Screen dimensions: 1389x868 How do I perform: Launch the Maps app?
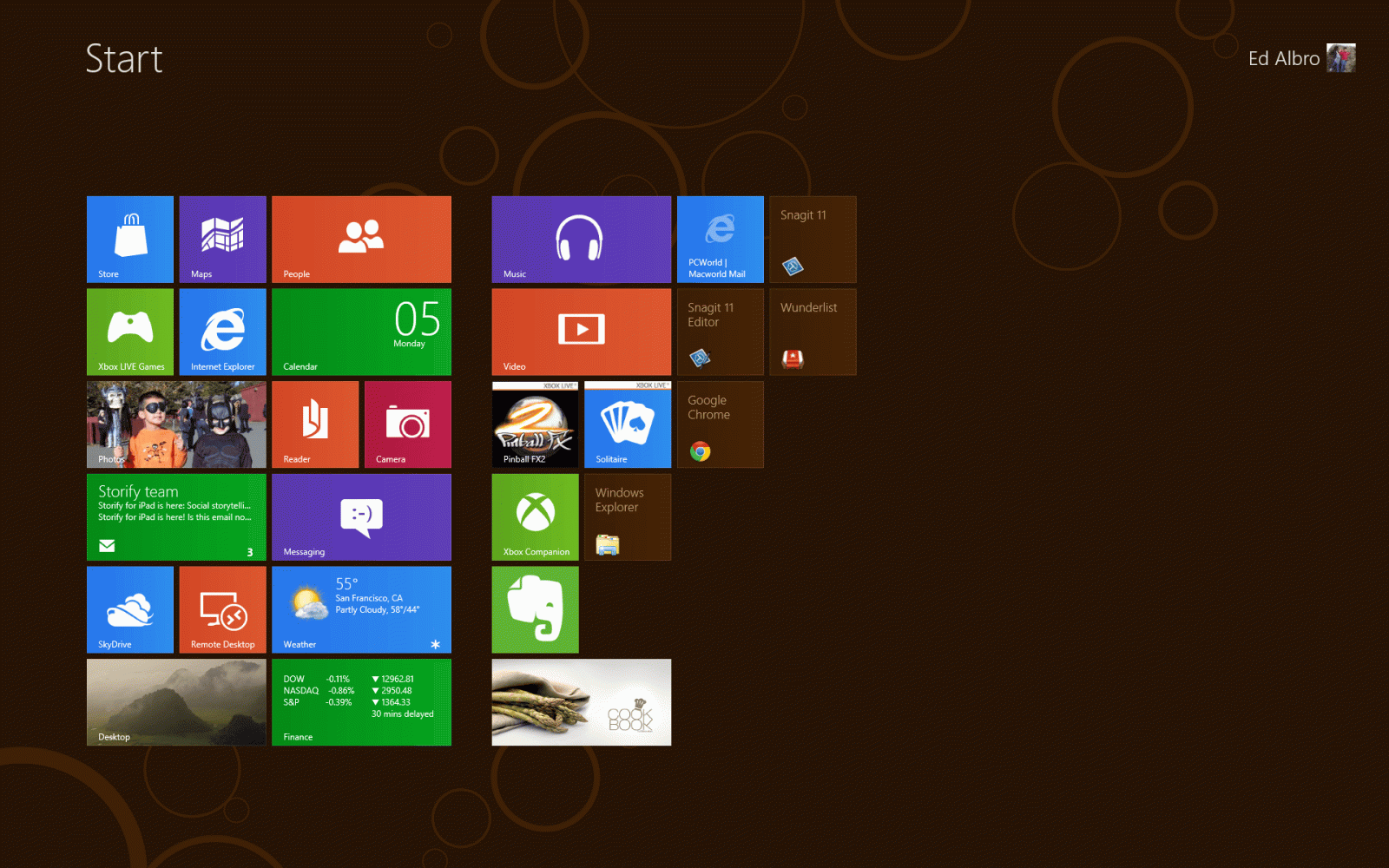point(222,240)
